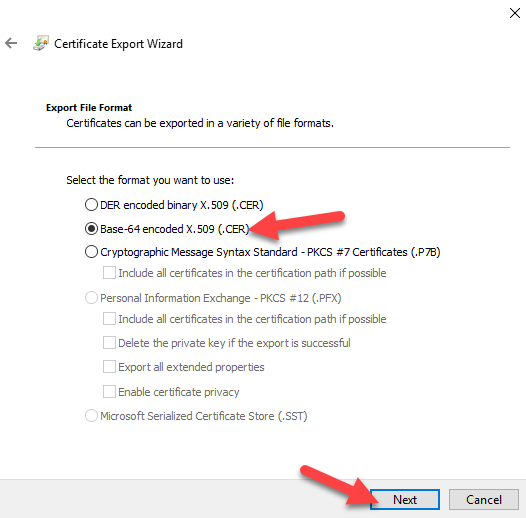Select Base-64 encoded X.509 radio button
526x518 pixels.
click(91, 228)
